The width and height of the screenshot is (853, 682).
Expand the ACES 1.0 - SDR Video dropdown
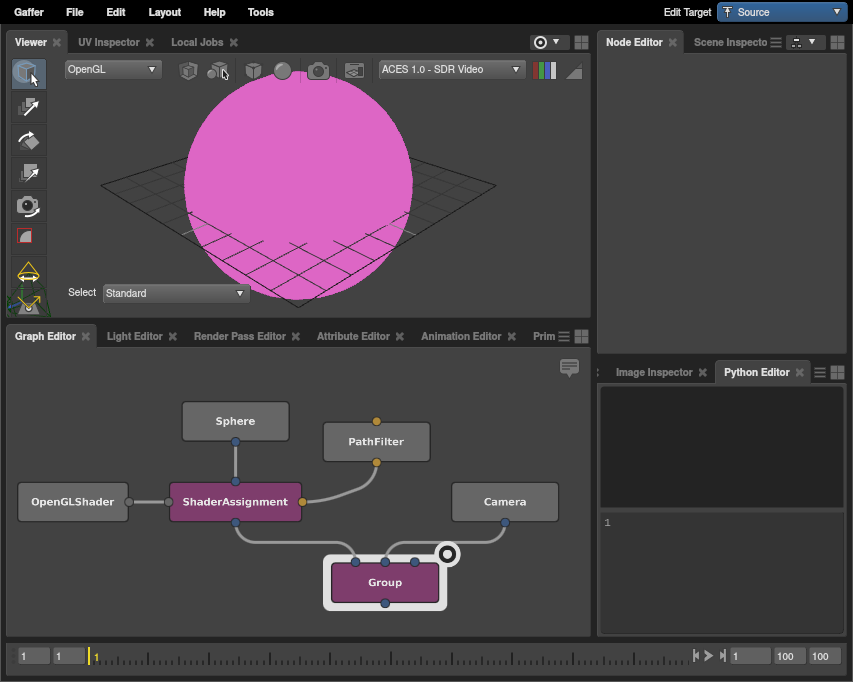pyautogui.click(x=452, y=70)
